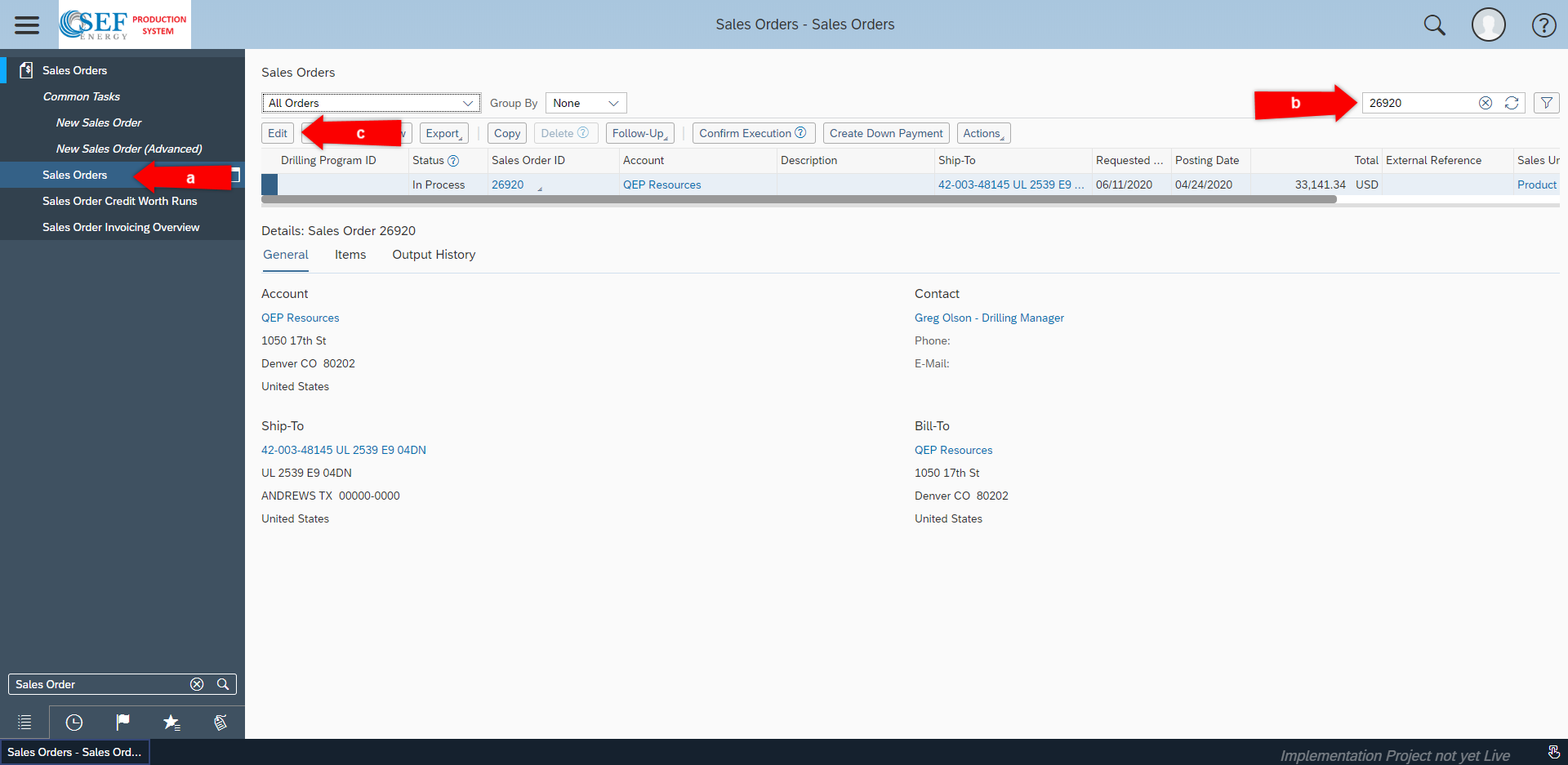Expand the Follow-Up menu
The image size is (1568, 765).
(640, 133)
